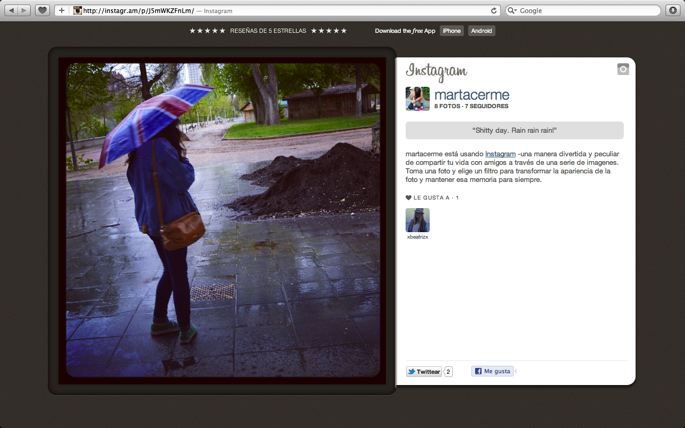685x428 pixels.
Task: Open the xbeatrizx liker avatar
Action: (x=418, y=220)
